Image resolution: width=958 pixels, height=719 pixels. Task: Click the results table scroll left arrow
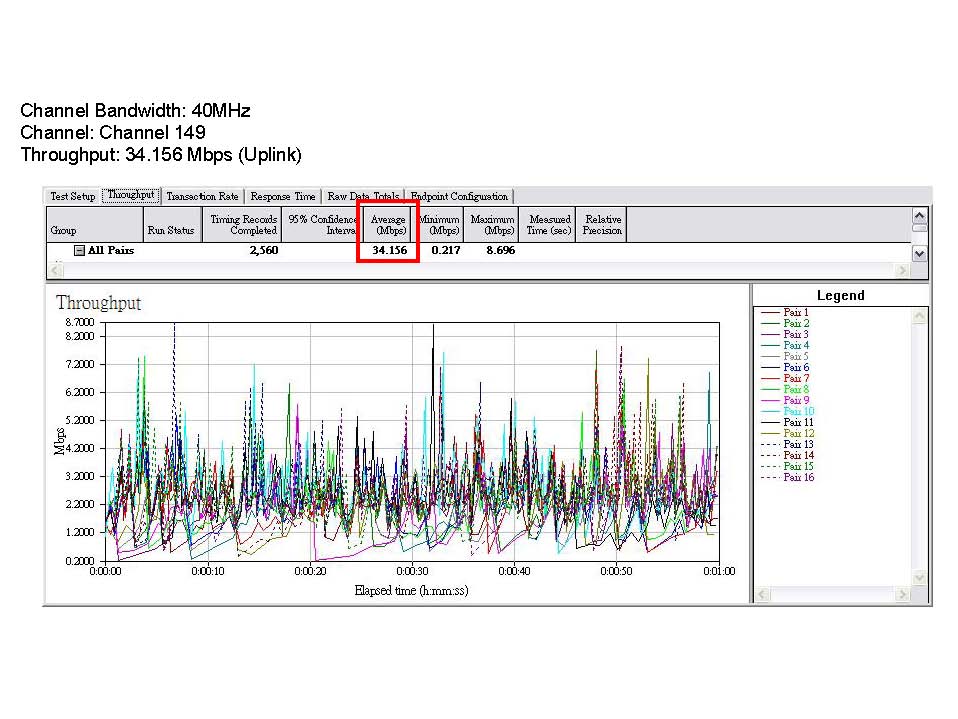point(56,270)
